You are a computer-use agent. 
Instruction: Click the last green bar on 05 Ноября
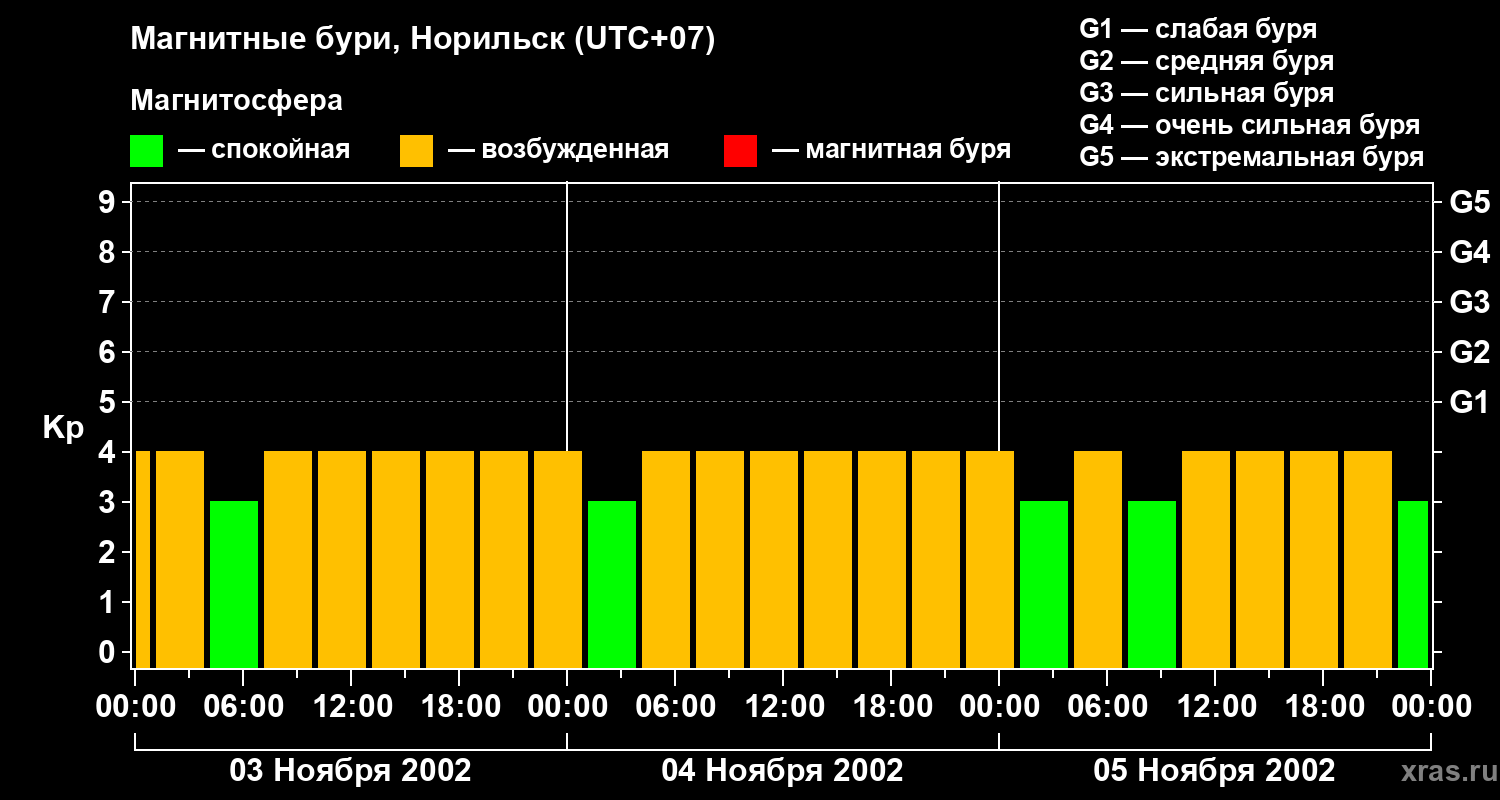coord(1413,584)
